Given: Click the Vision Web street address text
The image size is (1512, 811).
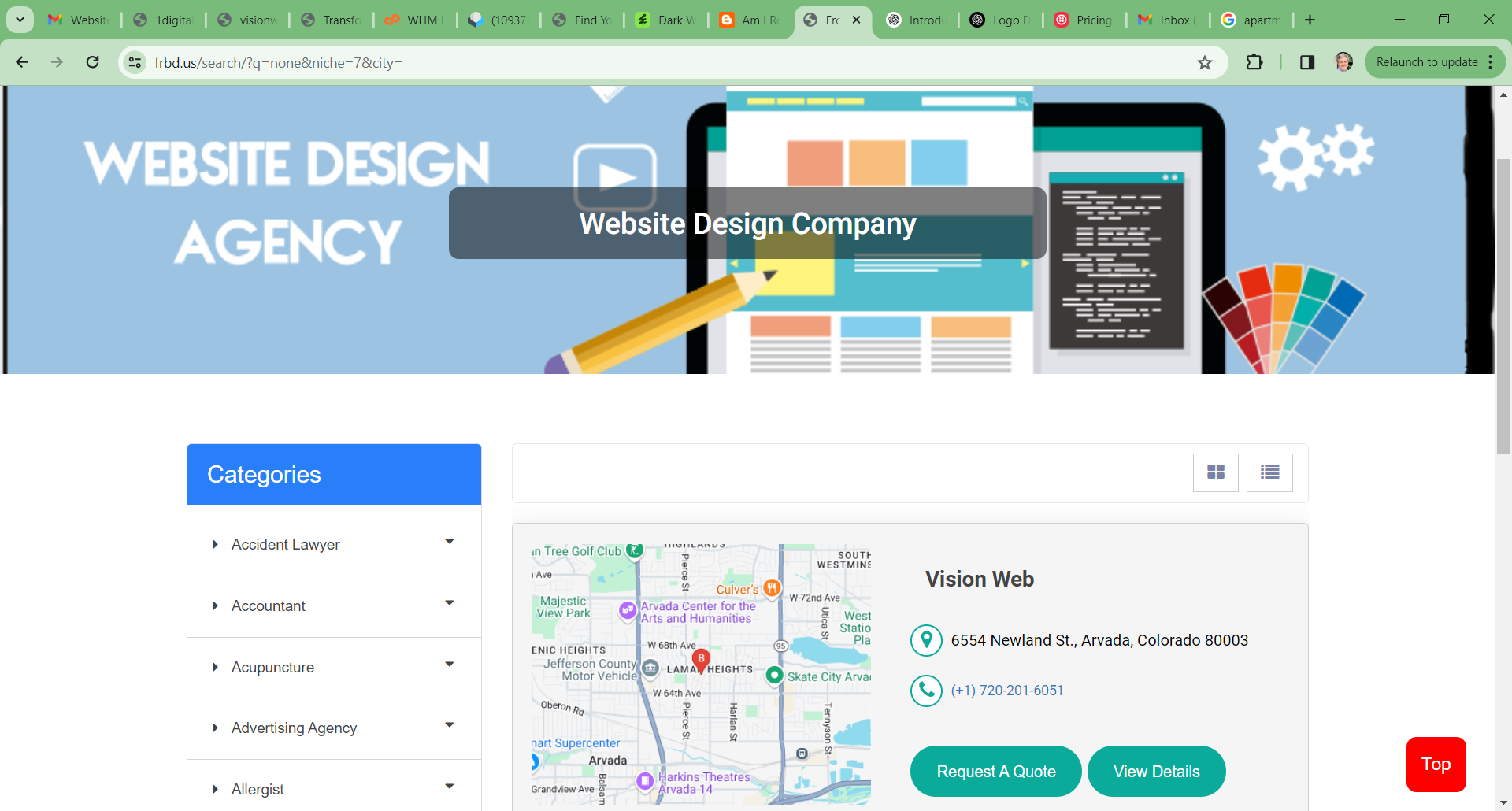Looking at the screenshot, I should 1099,640.
